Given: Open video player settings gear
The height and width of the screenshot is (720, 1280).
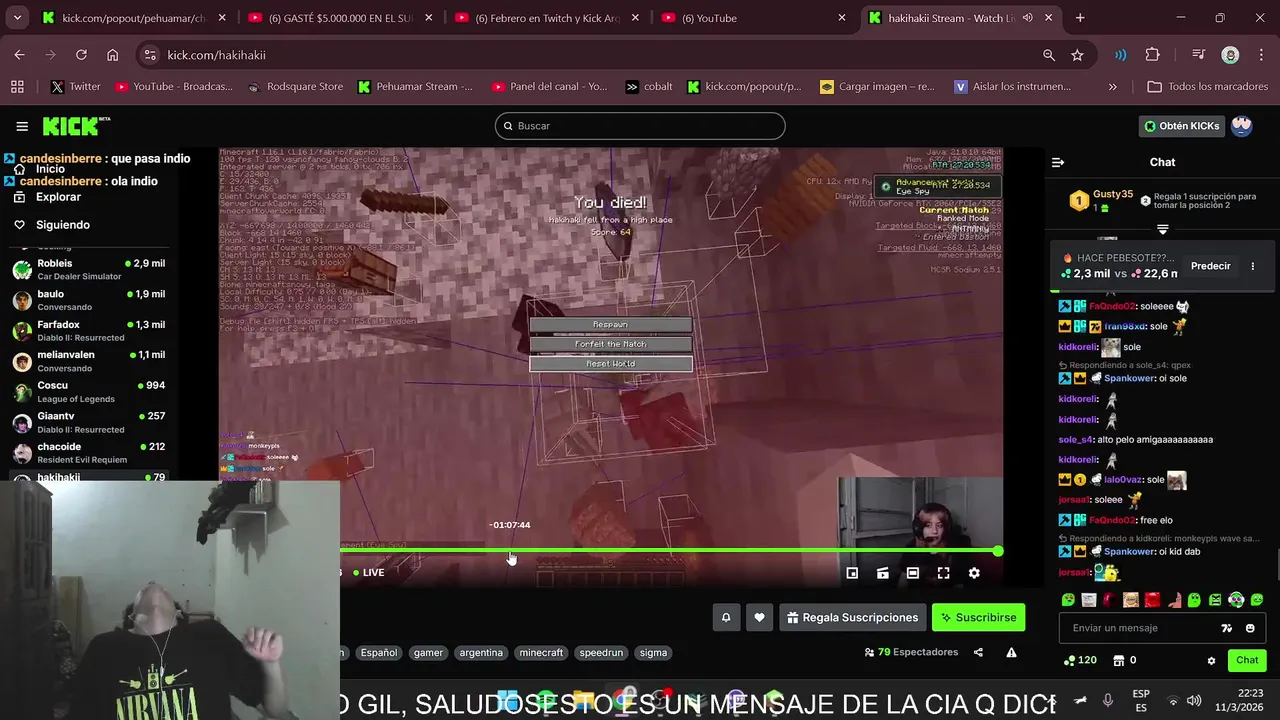Looking at the screenshot, I should 974,573.
